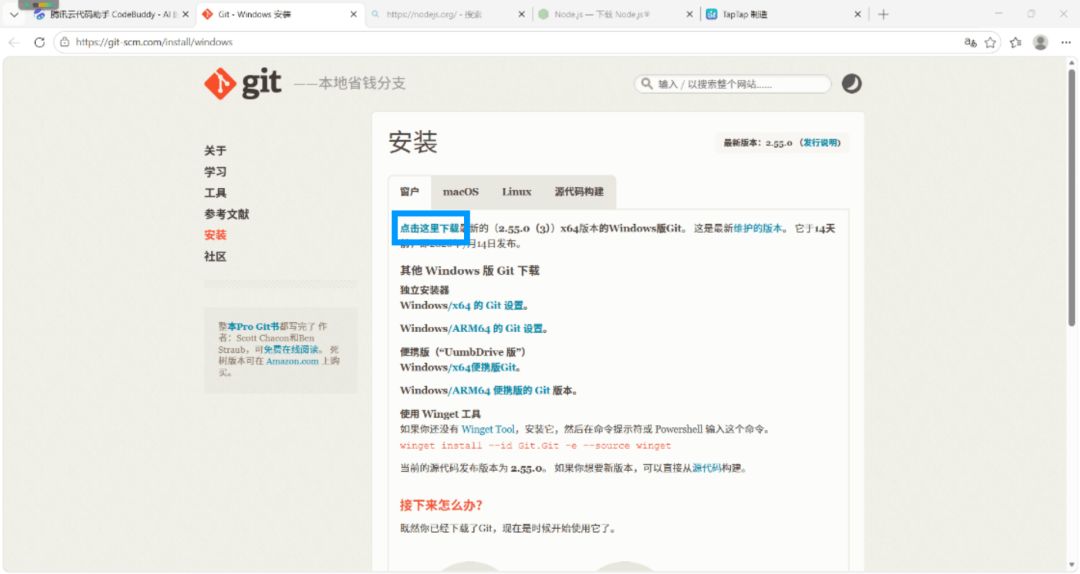Open the 安装 sidebar link

[x=215, y=235]
